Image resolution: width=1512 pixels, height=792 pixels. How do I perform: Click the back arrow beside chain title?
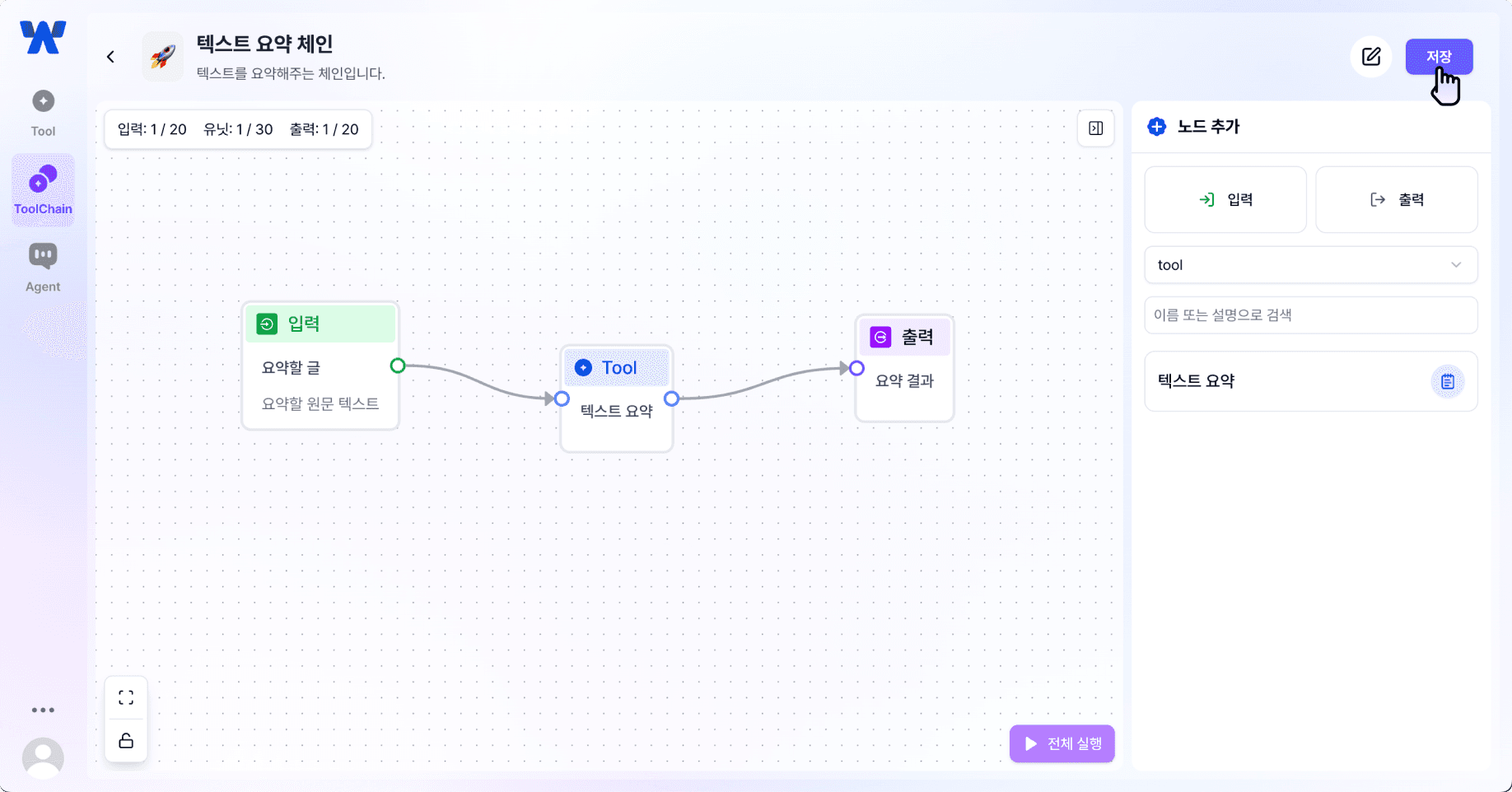point(110,57)
